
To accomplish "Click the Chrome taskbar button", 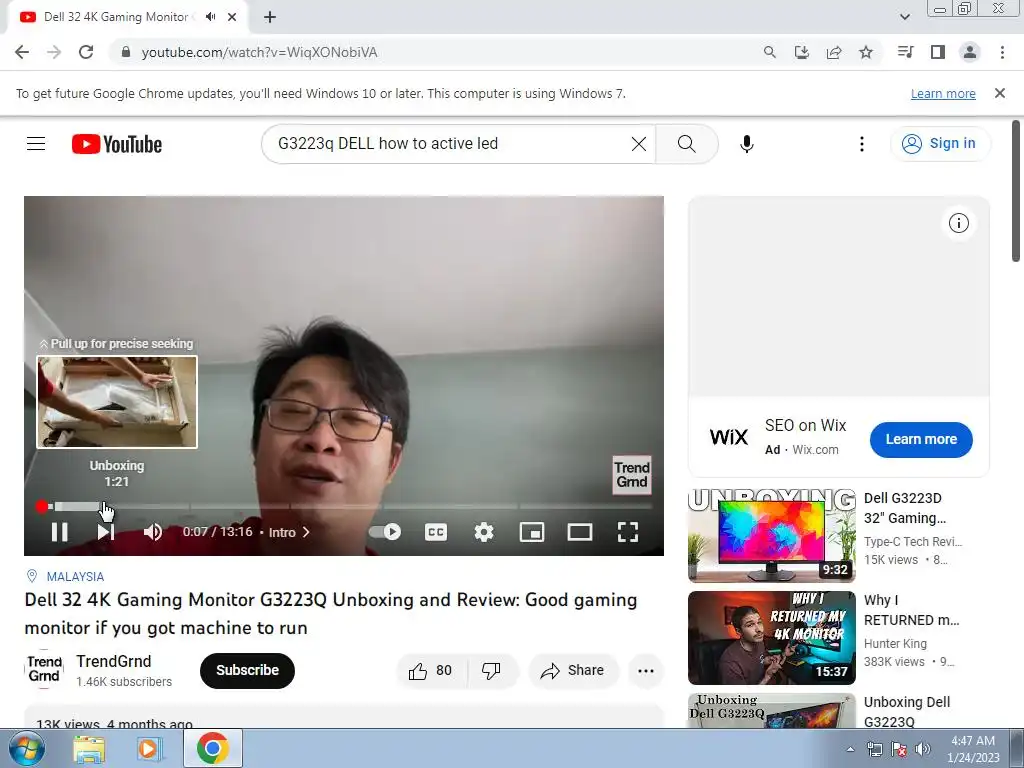I will 213,748.
